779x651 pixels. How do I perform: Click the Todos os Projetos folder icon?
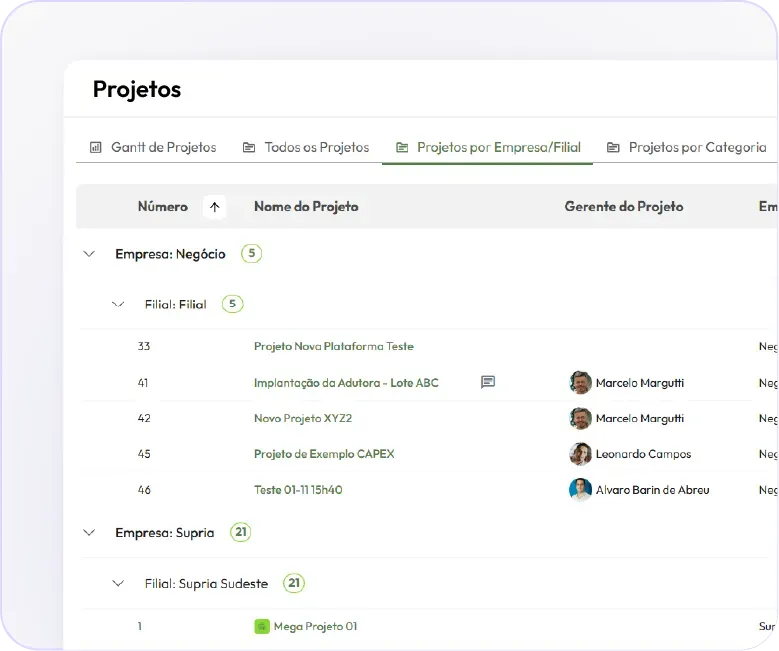coord(249,147)
